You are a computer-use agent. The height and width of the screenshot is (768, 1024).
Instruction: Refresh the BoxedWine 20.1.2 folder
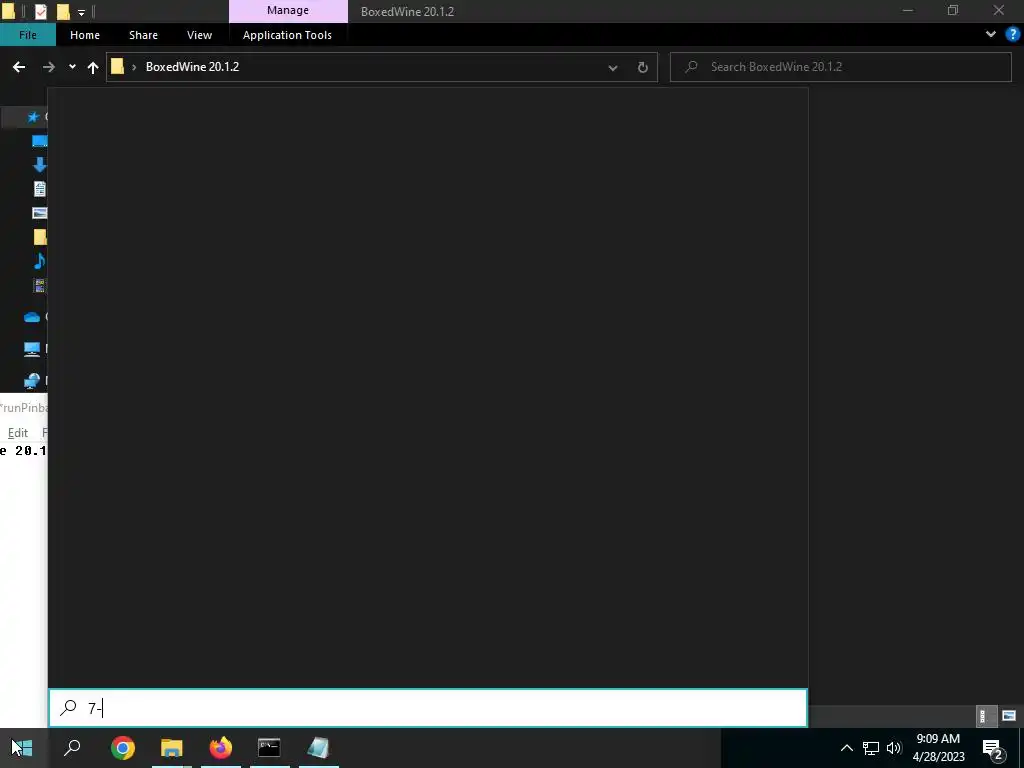643,67
